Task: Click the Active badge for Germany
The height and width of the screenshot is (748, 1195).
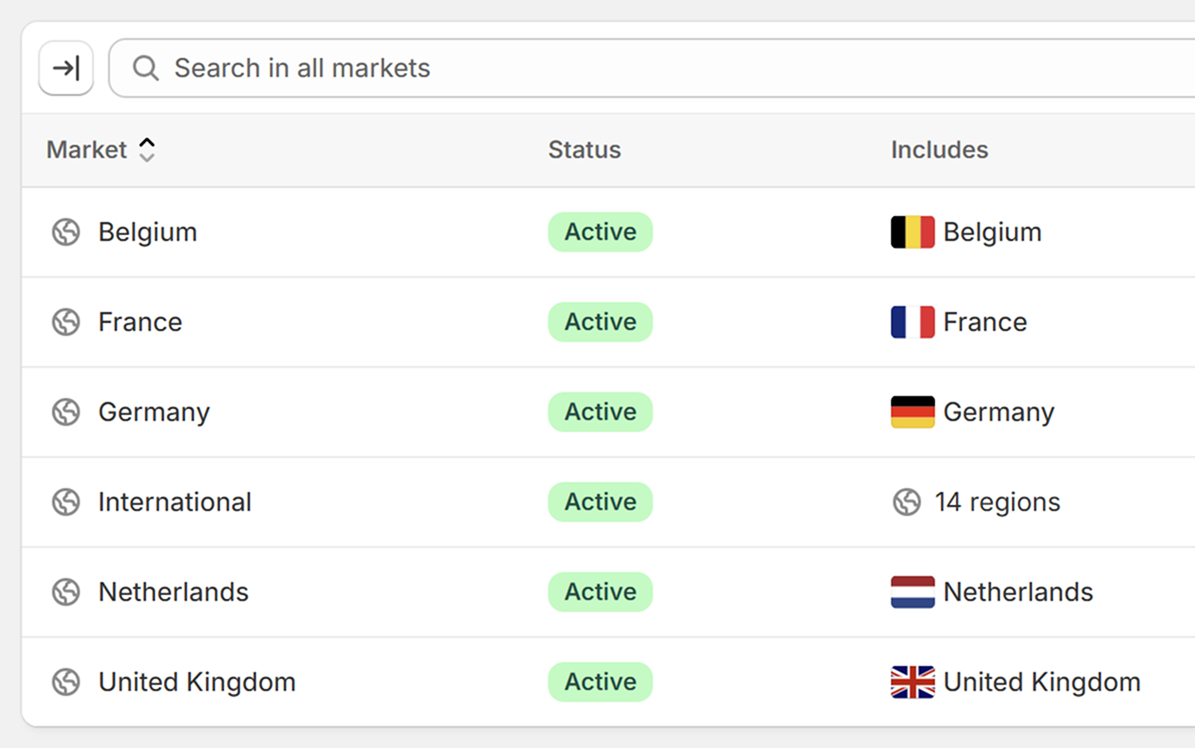Action: (x=600, y=411)
